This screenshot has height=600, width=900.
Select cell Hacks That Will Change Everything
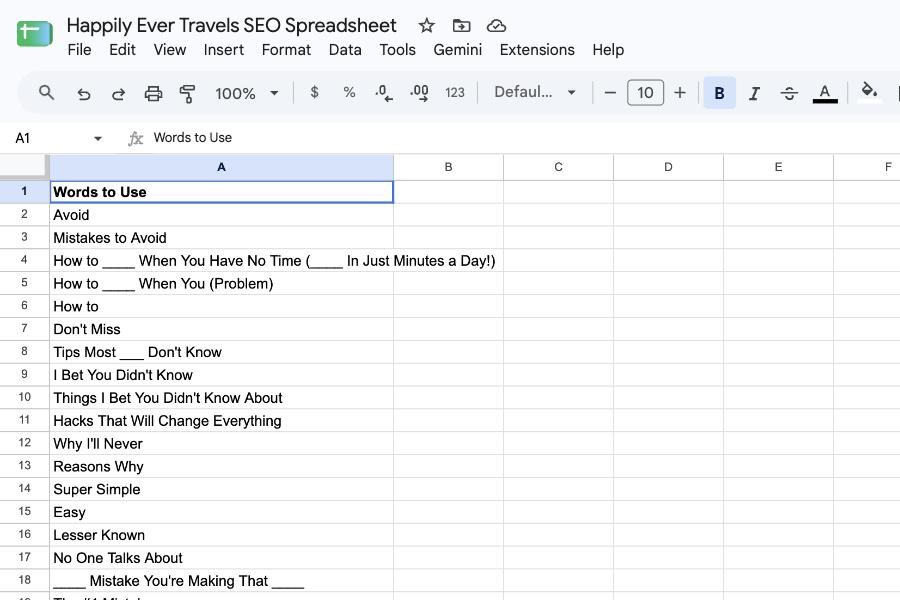click(222, 420)
